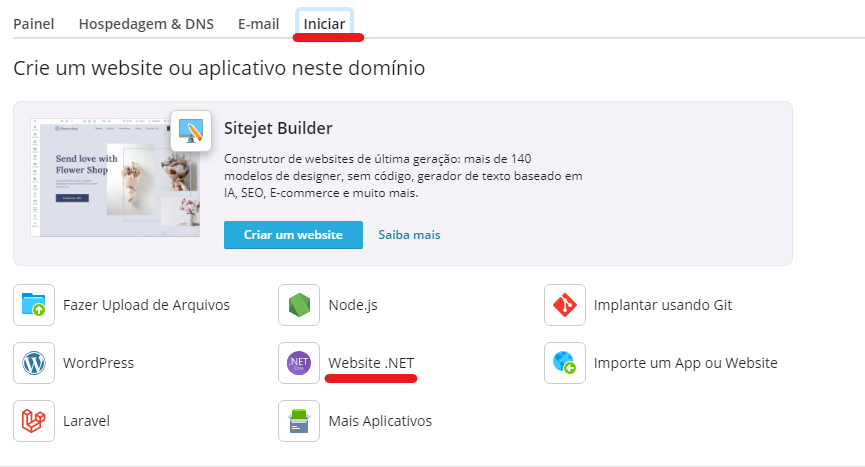
Task: Open the Node.js text link
Action: click(353, 305)
